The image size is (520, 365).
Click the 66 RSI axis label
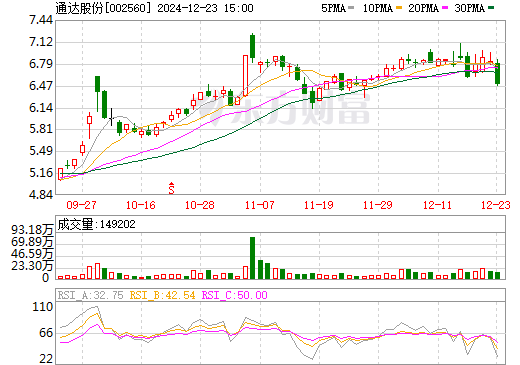46,333
